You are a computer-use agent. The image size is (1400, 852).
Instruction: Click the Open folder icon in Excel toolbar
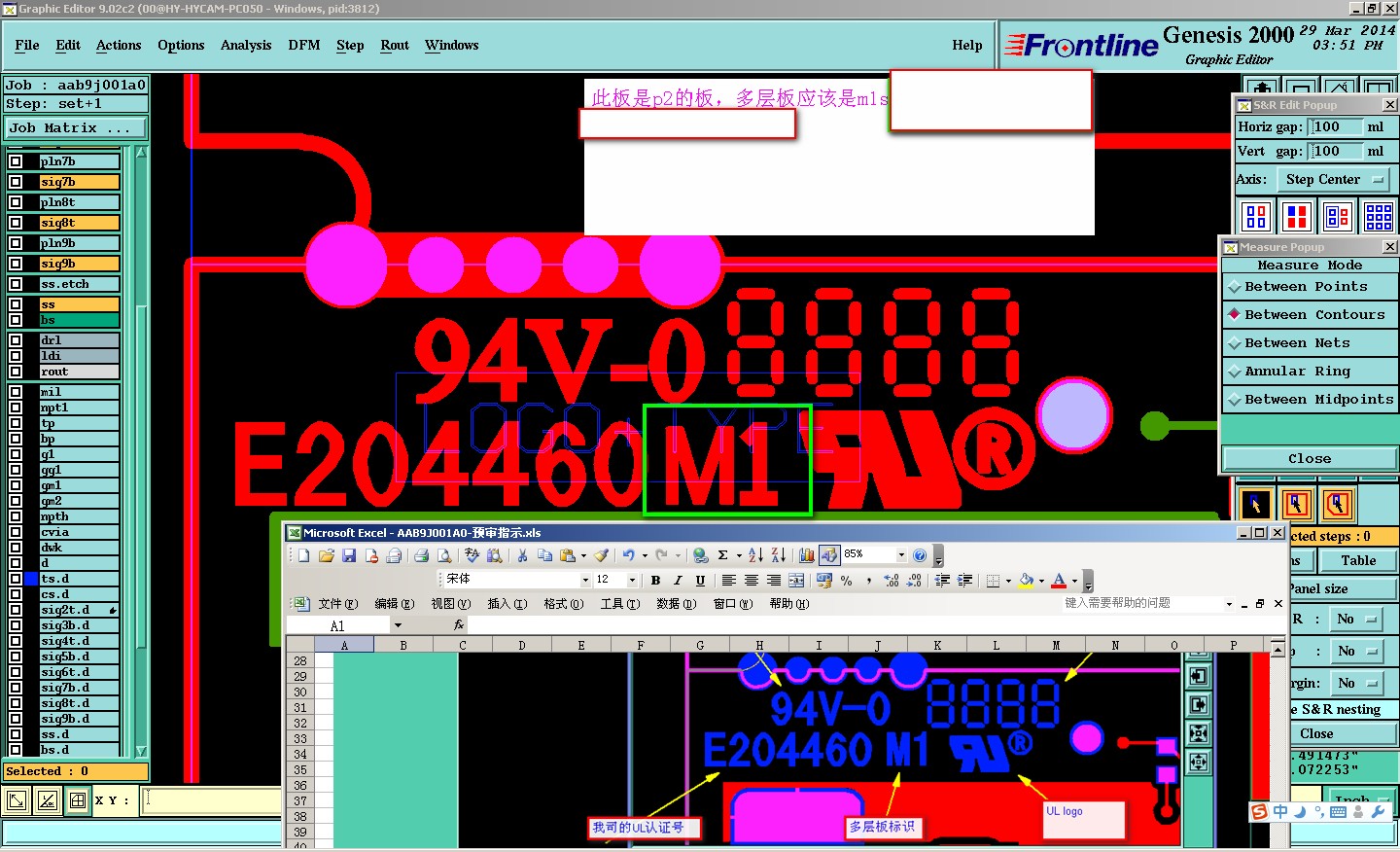[x=327, y=555]
